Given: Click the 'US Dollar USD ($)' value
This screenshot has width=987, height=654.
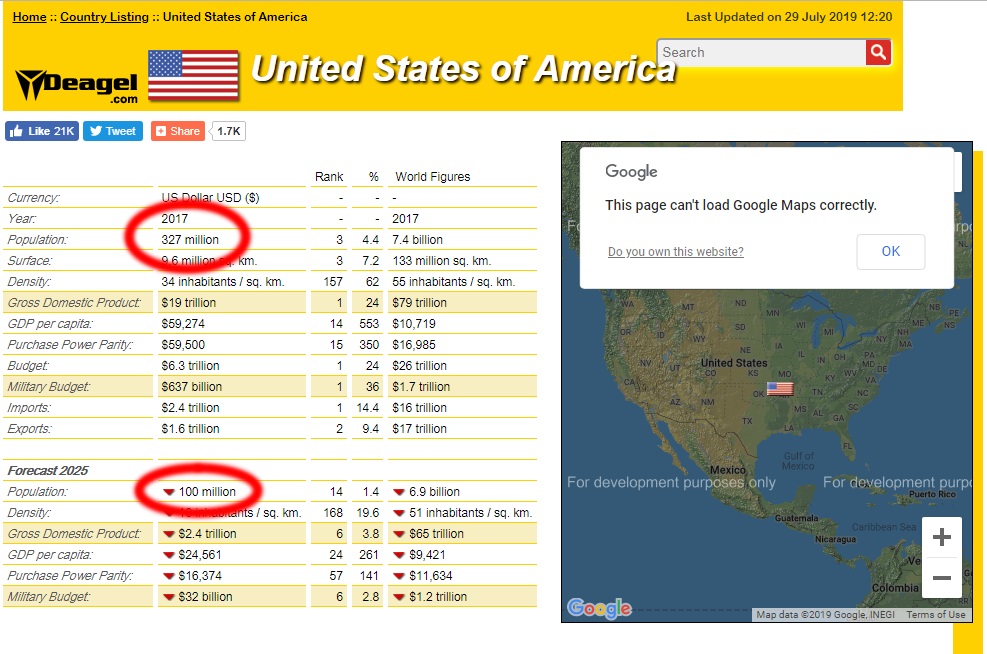Looking at the screenshot, I should tap(210, 198).
